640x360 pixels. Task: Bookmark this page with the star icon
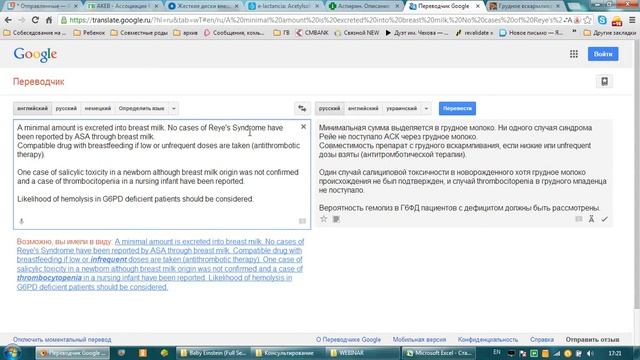[x=587, y=20]
